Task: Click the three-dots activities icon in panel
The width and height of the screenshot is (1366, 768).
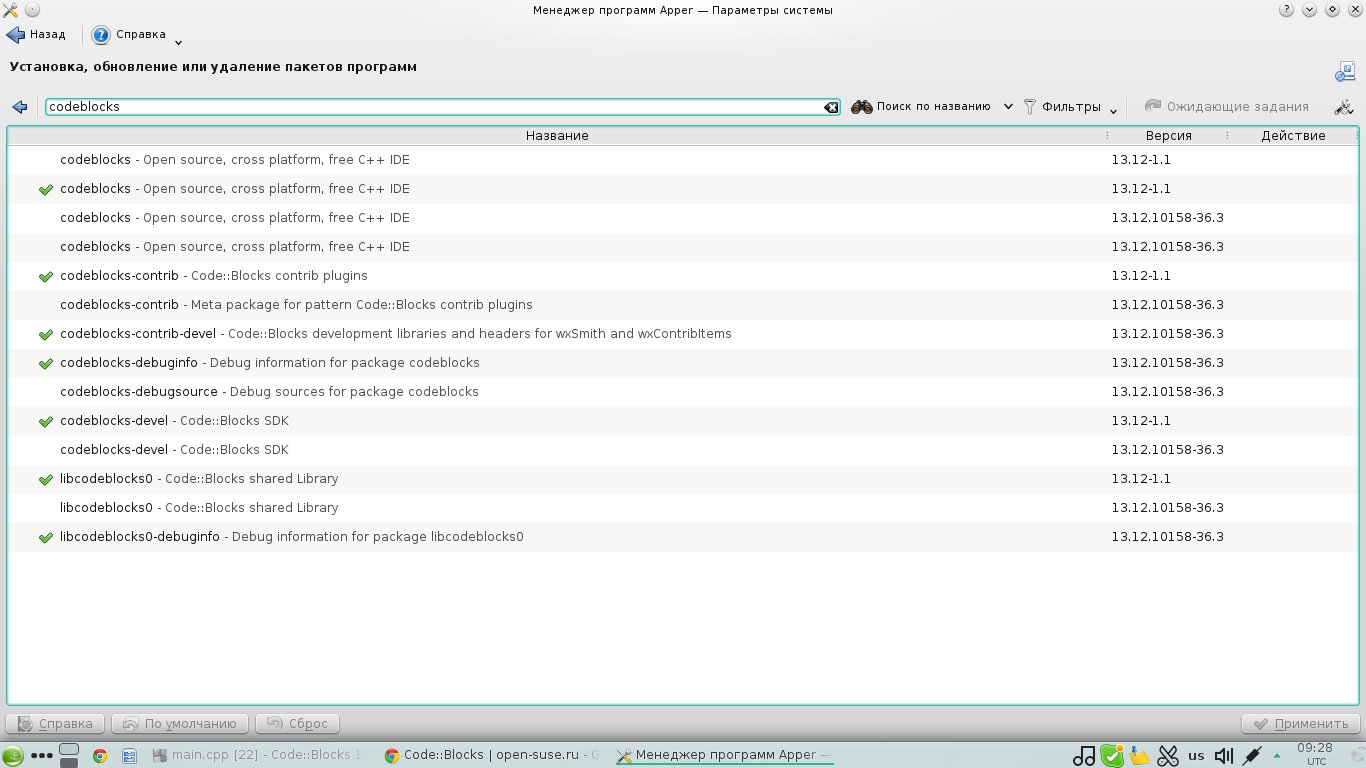Action: click(42, 756)
